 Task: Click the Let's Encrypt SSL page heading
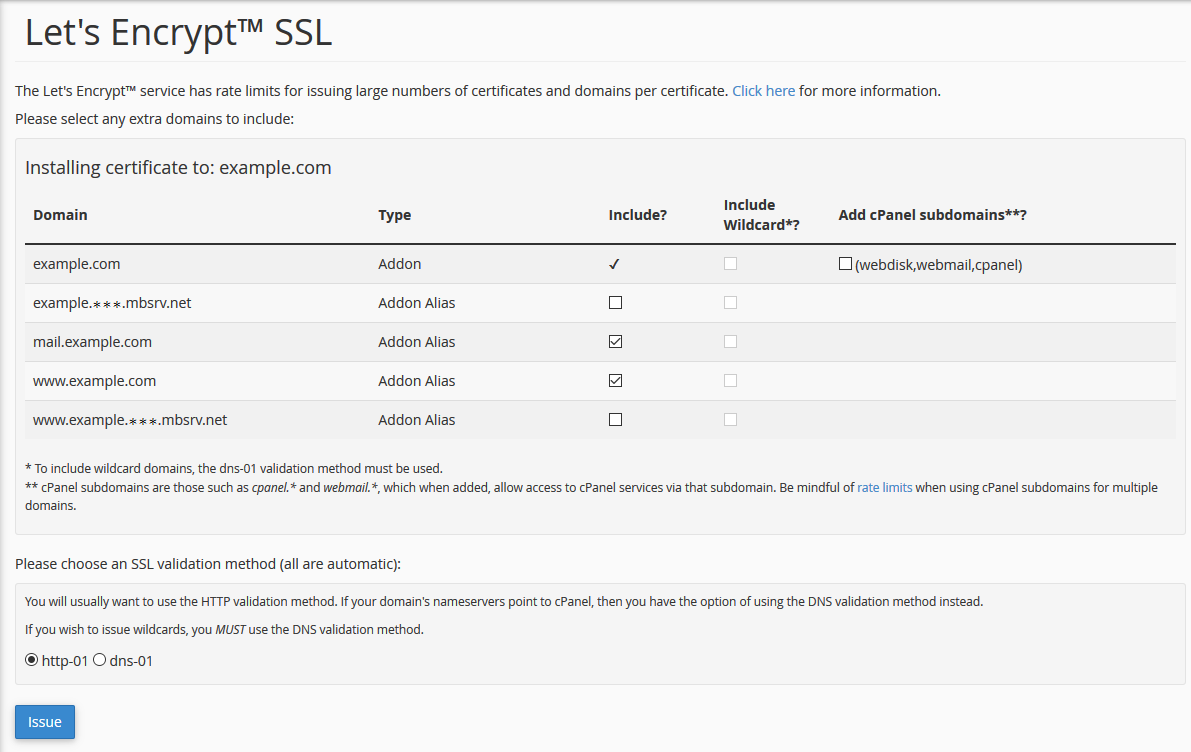[x=178, y=33]
